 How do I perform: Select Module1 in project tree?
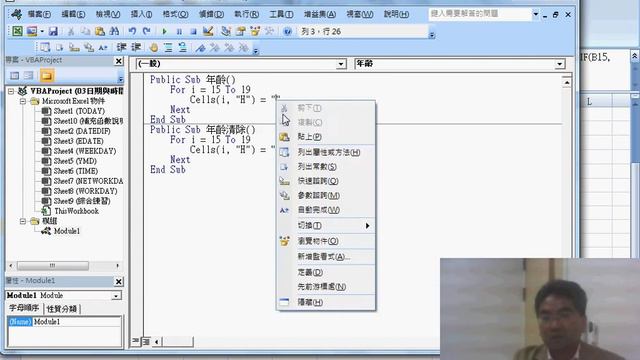click(67, 231)
